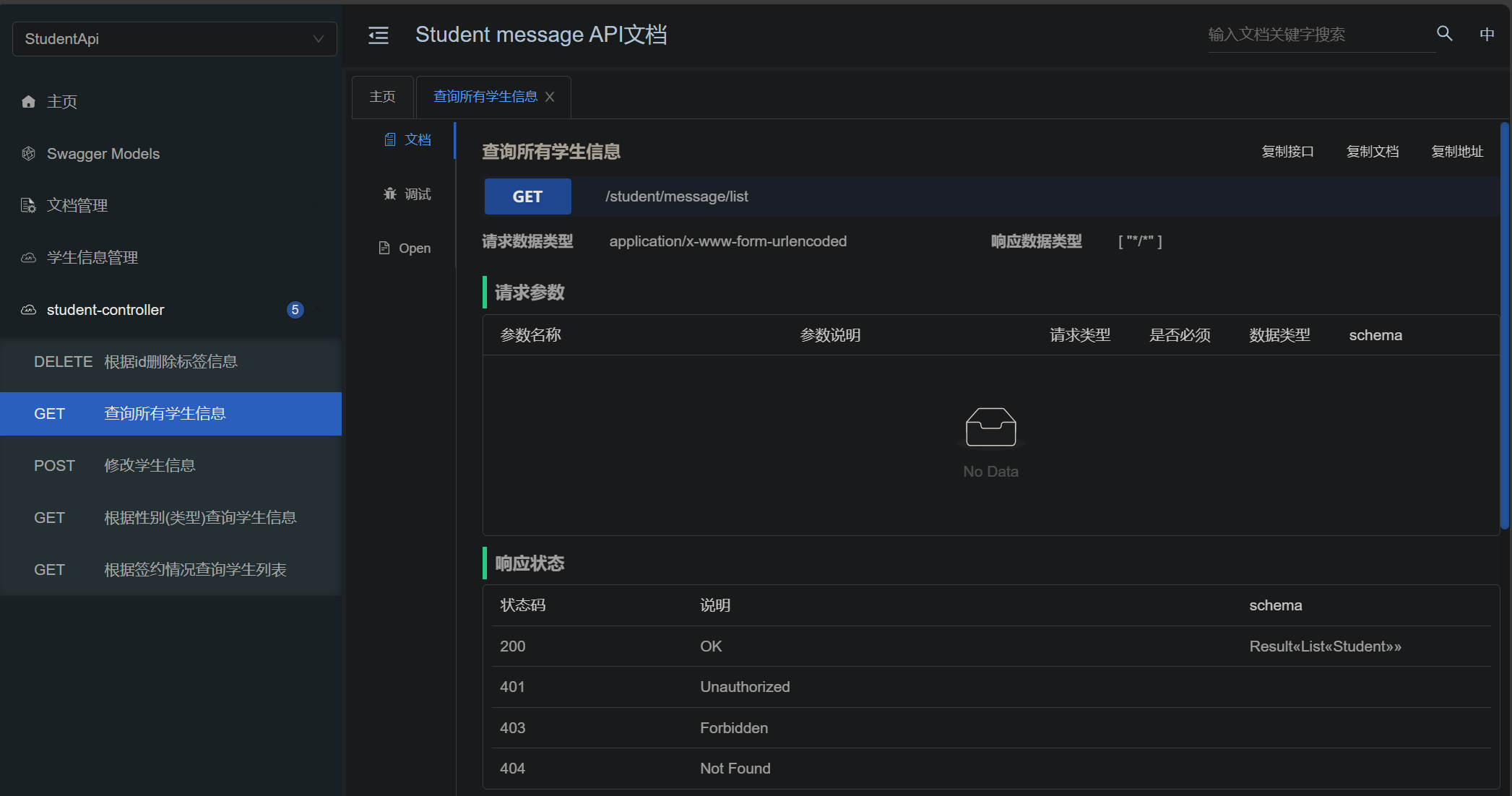Image resolution: width=1512 pixels, height=796 pixels.
Task: Click the cloud icon next to 学生信息管理
Action: pos(28,258)
